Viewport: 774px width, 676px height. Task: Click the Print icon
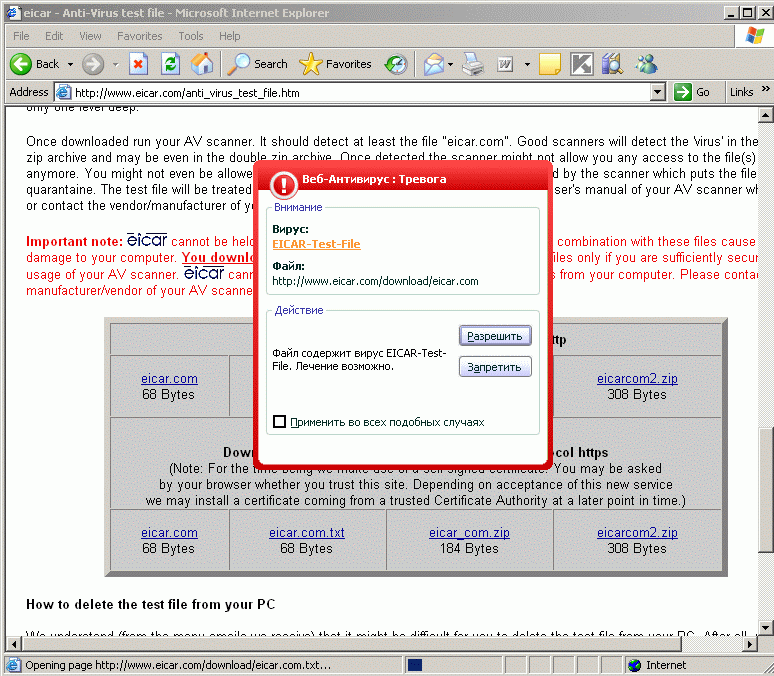coord(473,64)
